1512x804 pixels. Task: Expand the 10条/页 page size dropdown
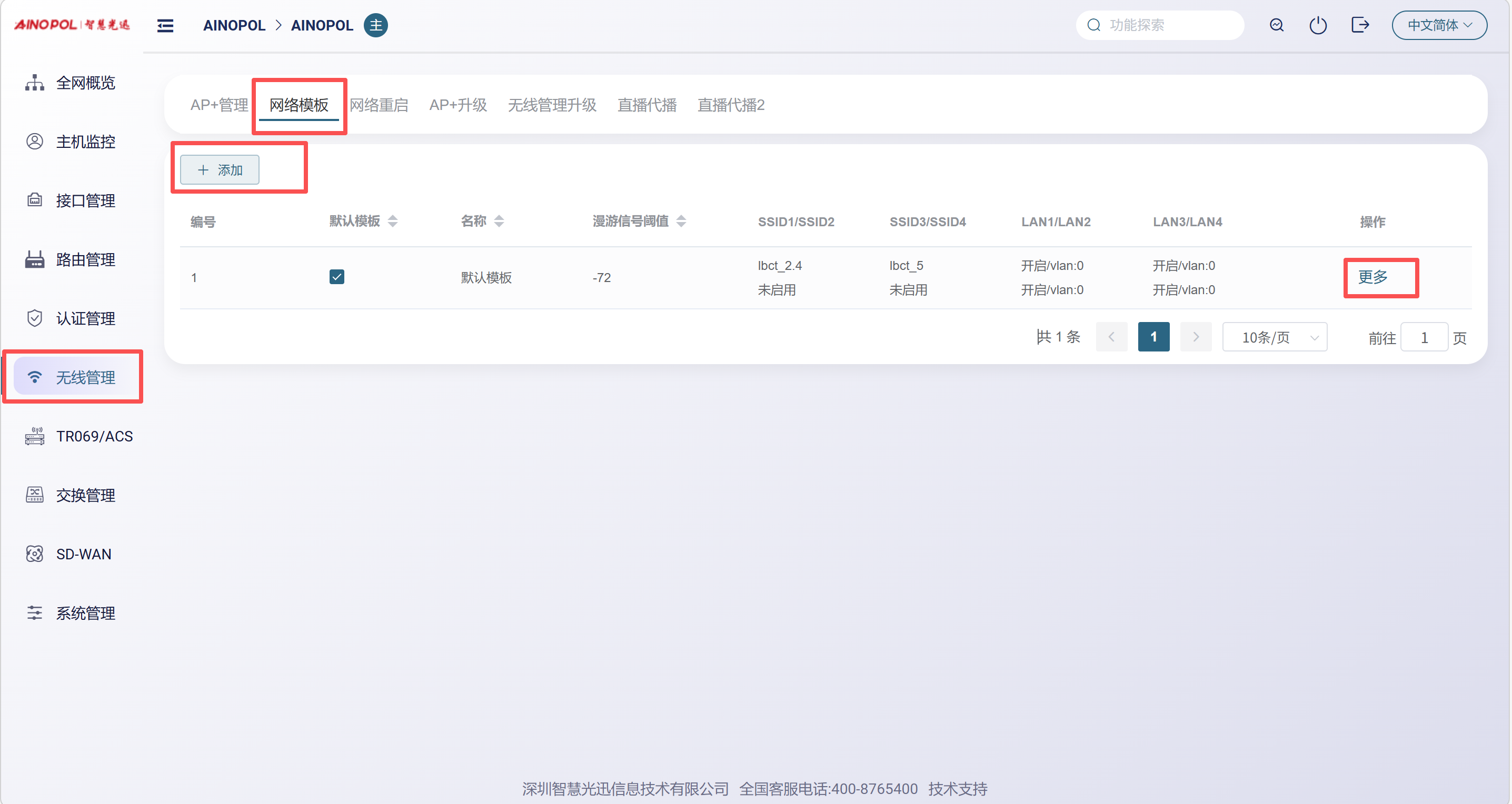point(1274,337)
